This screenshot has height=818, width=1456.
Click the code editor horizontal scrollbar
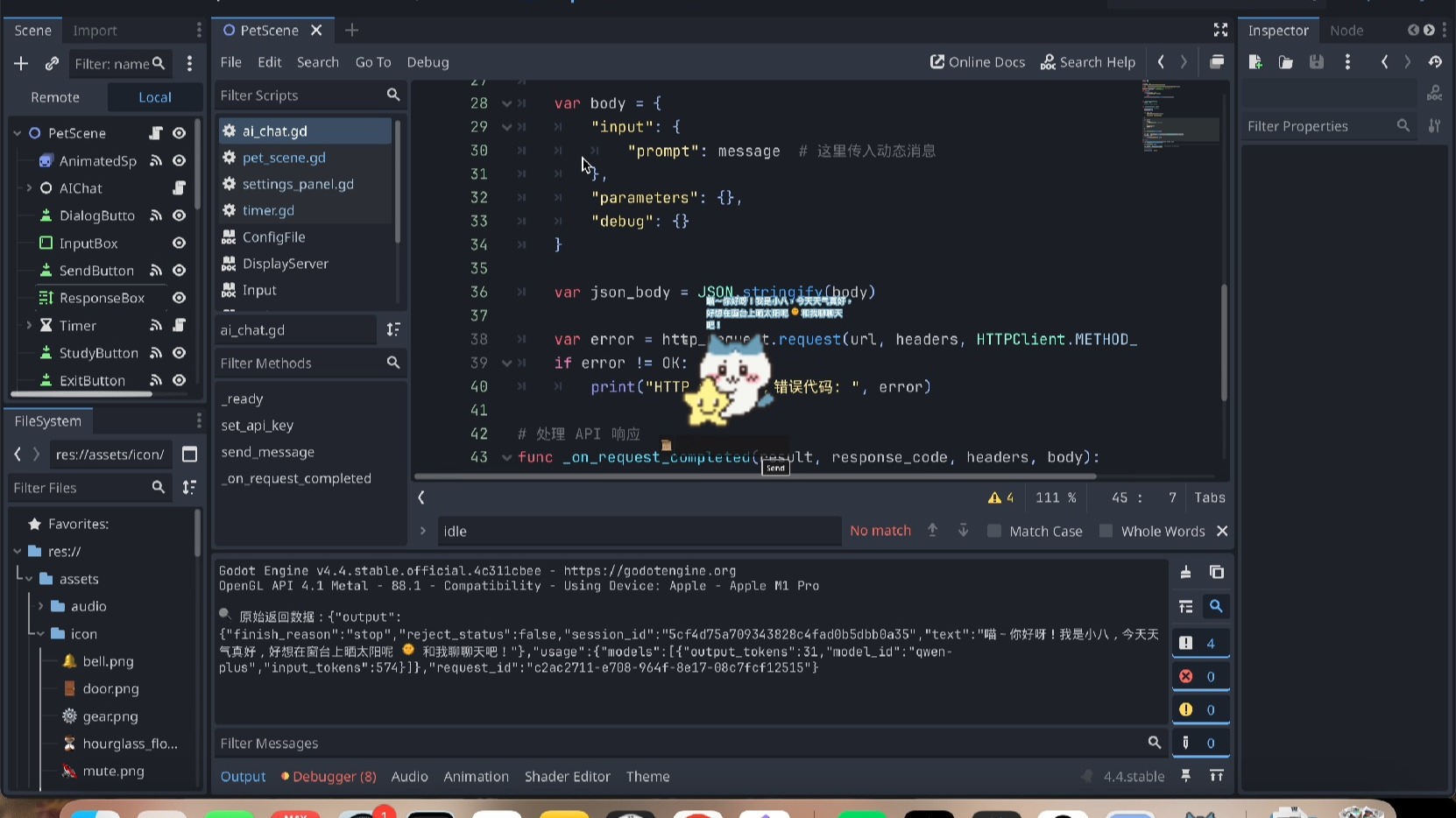point(755,476)
